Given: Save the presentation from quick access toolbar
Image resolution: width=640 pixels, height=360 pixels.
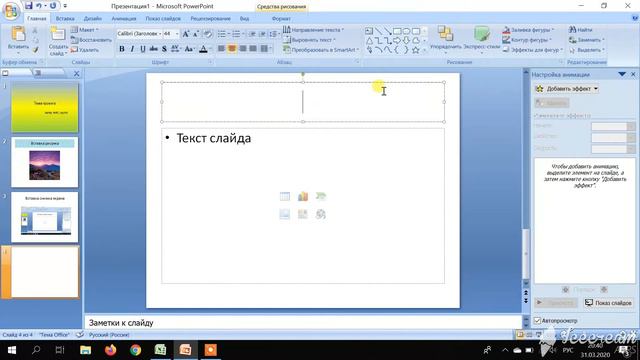Looking at the screenshot, I should pos(28,6).
